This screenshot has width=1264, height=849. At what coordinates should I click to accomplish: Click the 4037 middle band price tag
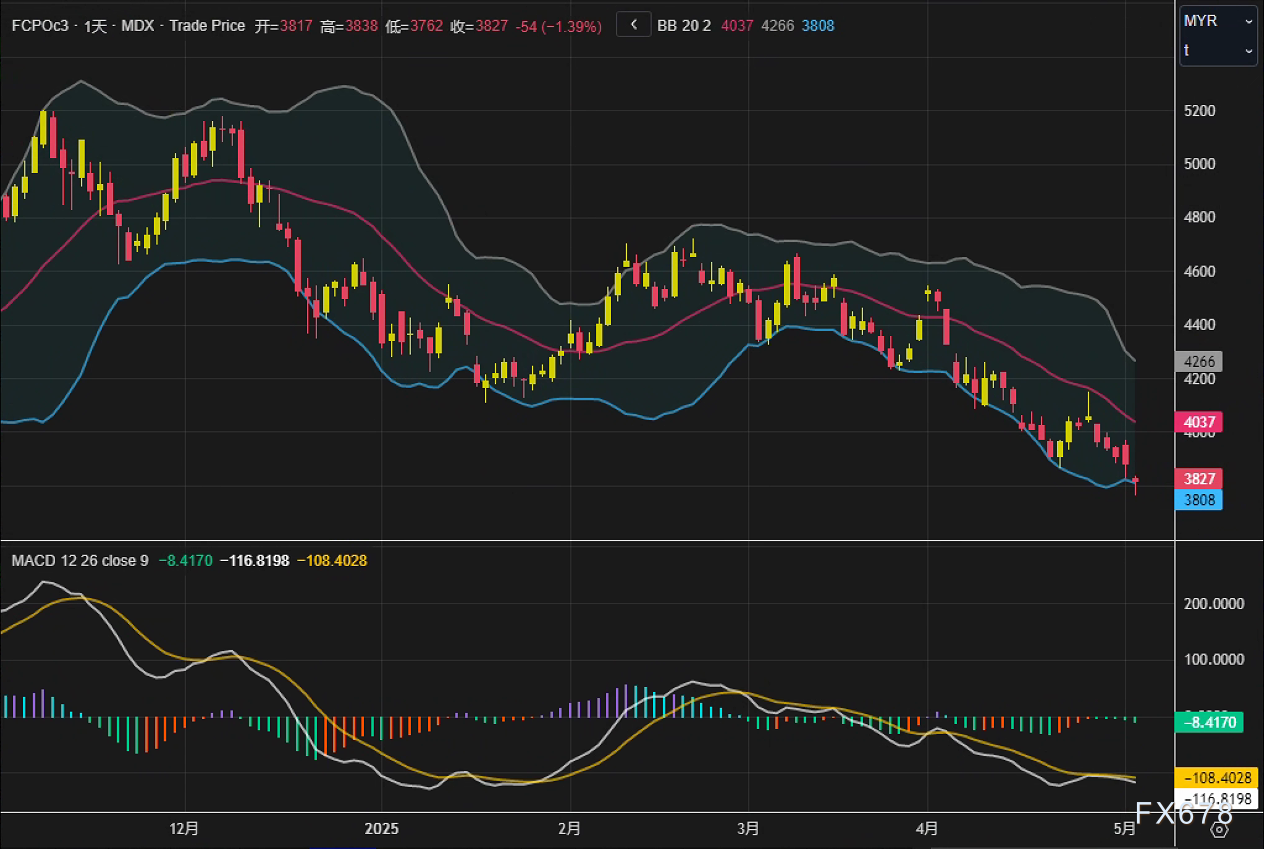pos(1200,422)
